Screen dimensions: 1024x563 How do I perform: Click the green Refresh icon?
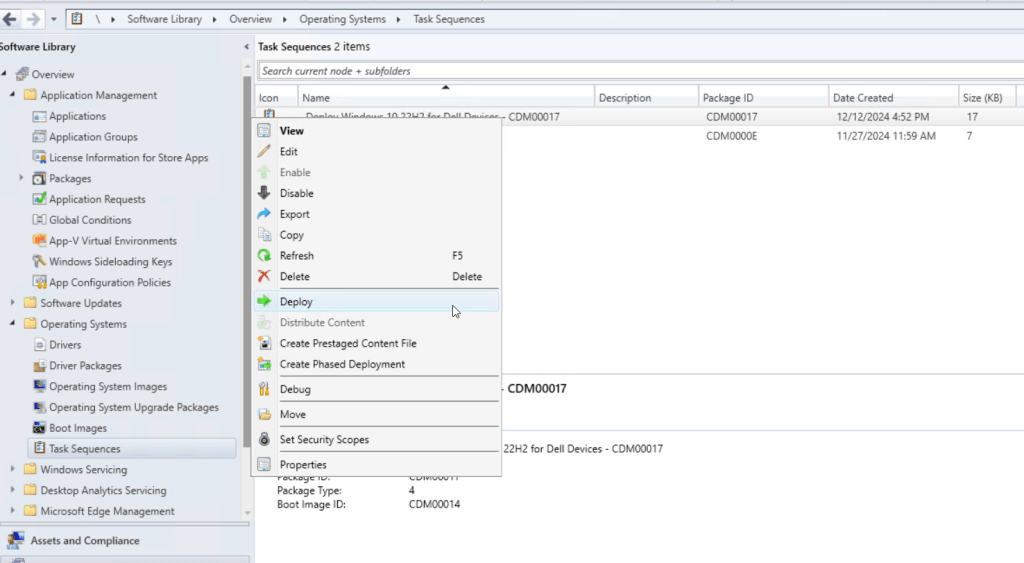[x=264, y=256]
